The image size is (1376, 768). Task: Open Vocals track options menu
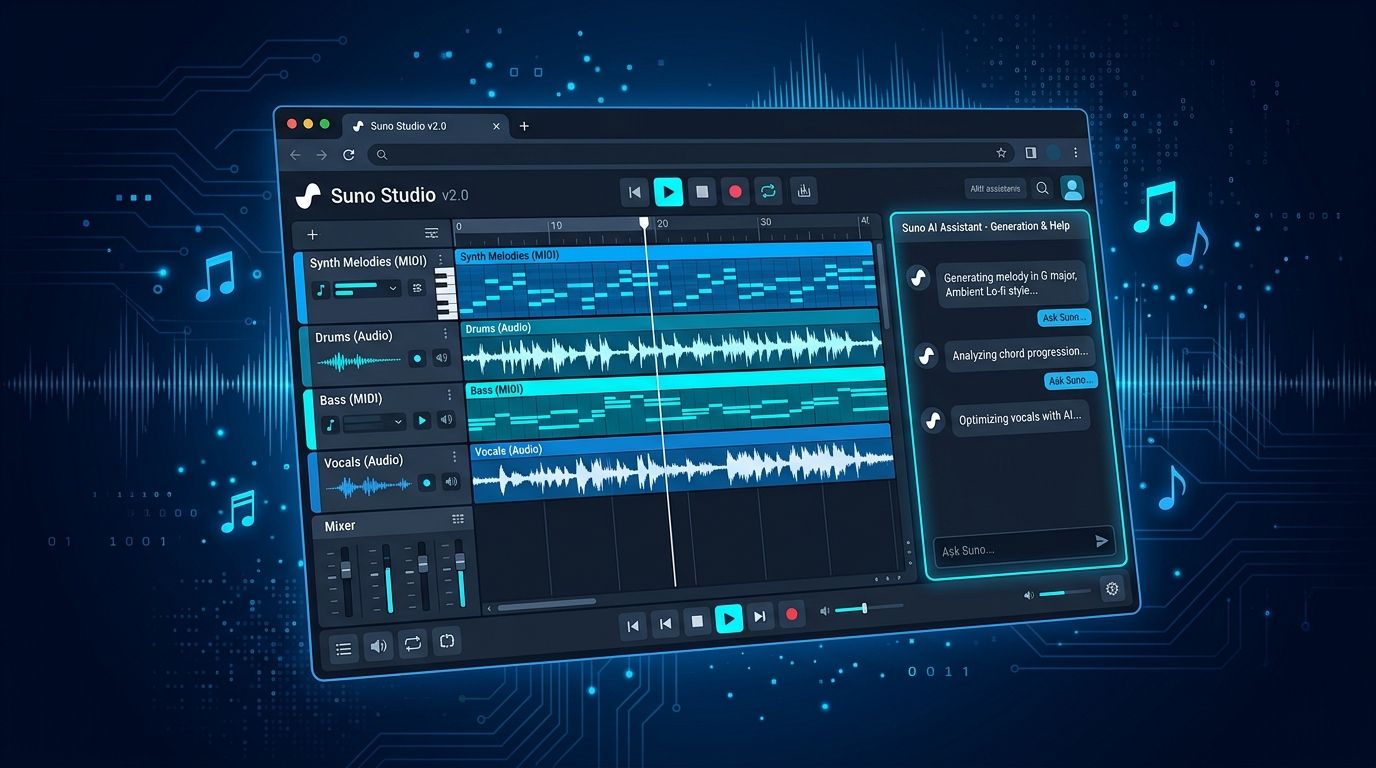[x=454, y=456]
